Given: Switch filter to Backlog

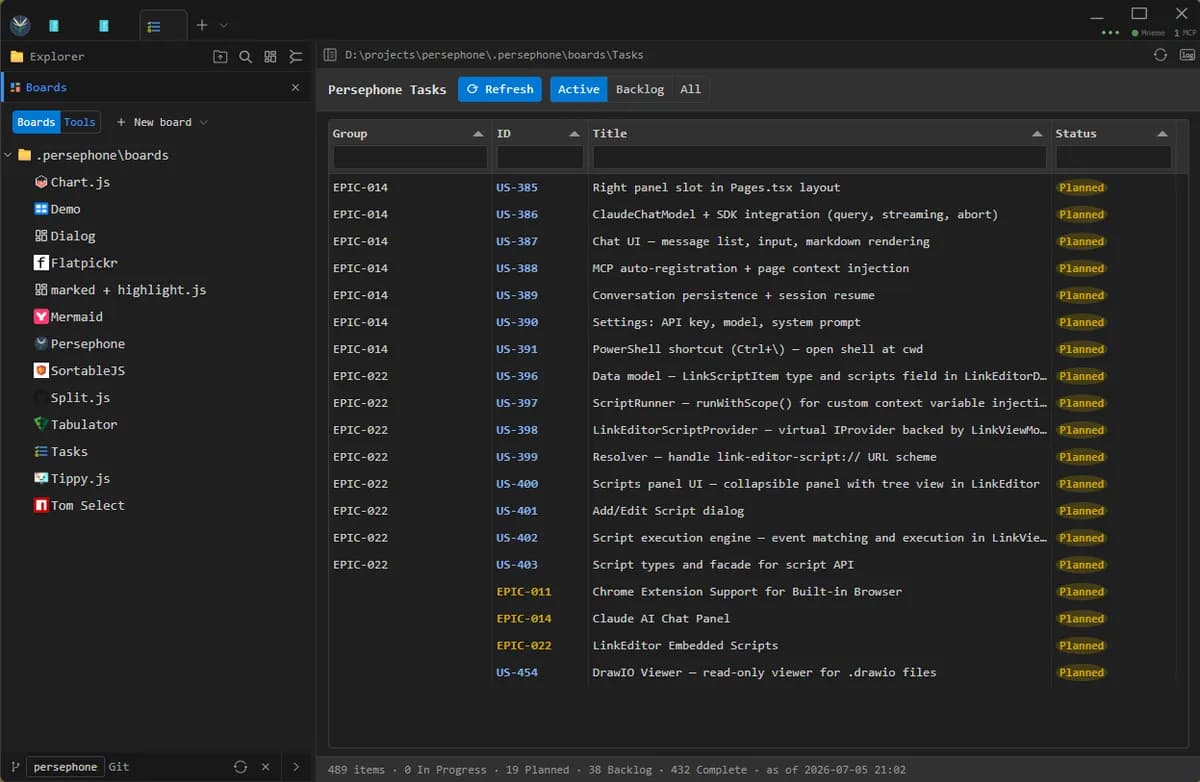Looking at the screenshot, I should [x=640, y=89].
